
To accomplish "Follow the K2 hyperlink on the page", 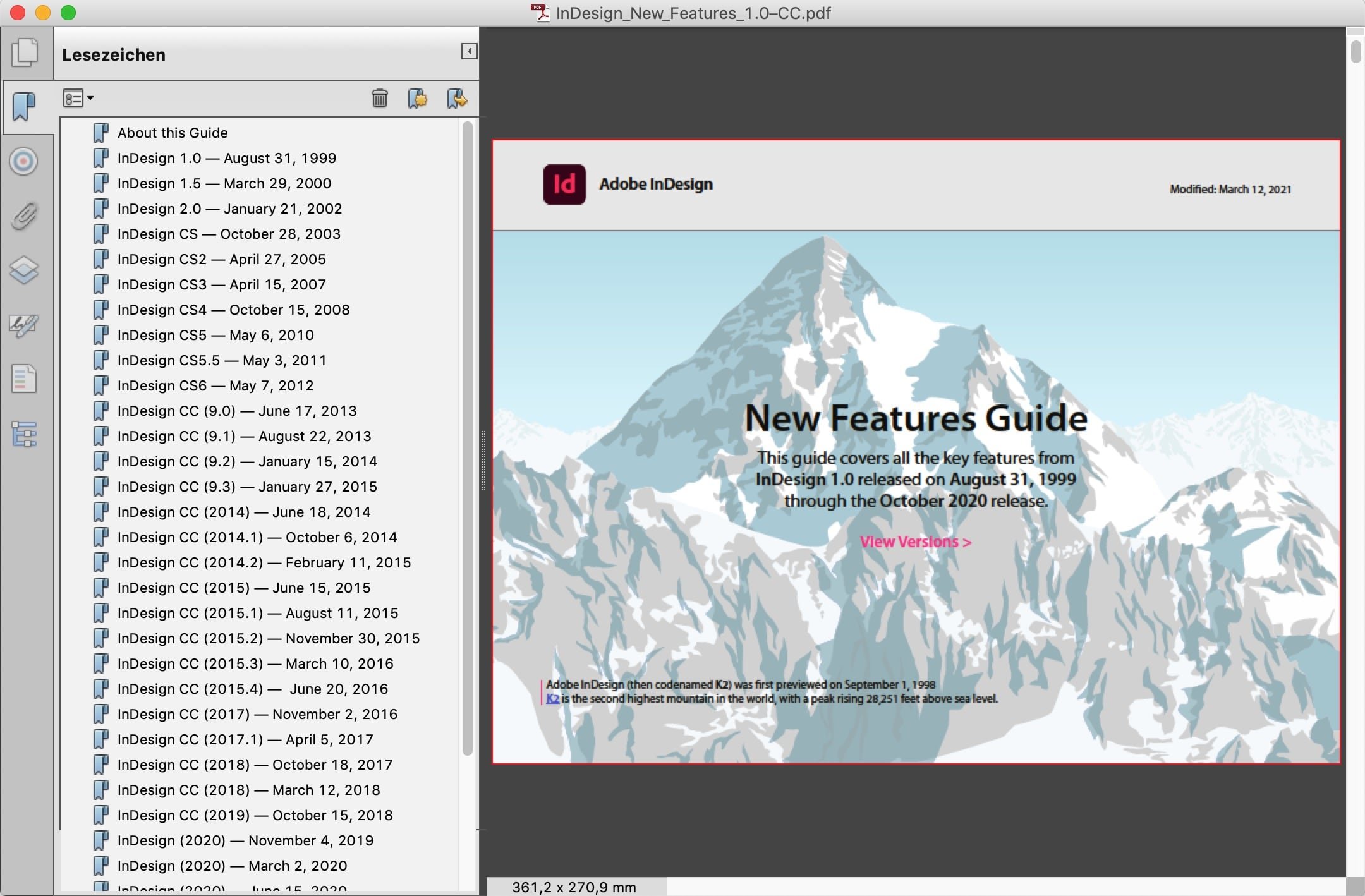I will (552, 698).
